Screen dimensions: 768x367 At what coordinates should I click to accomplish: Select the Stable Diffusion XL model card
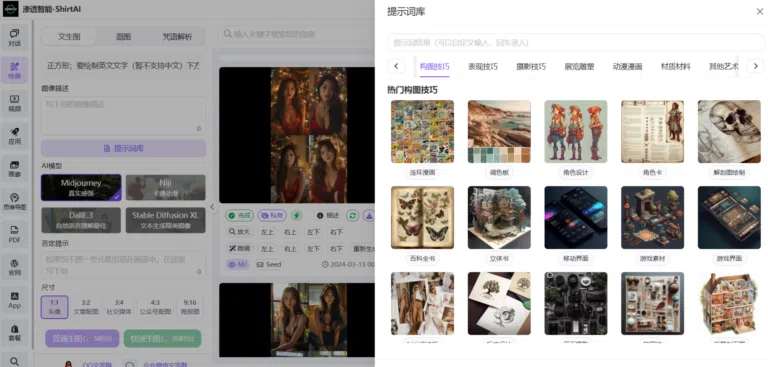(x=166, y=220)
